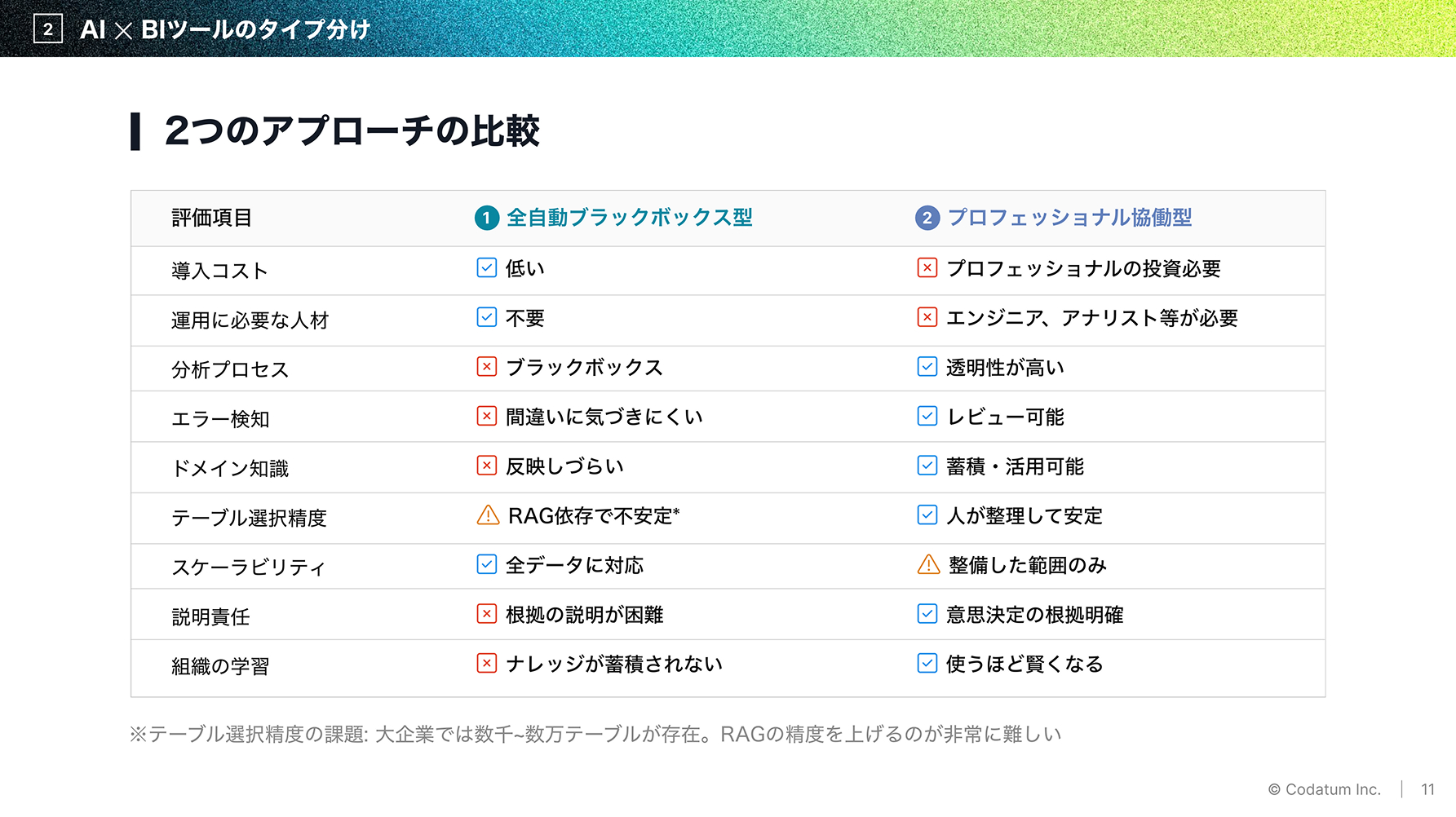This screenshot has height=817, width=1456.
Task: Click the footnote about テーブル選択精度の課題
Action: [x=595, y=732]
